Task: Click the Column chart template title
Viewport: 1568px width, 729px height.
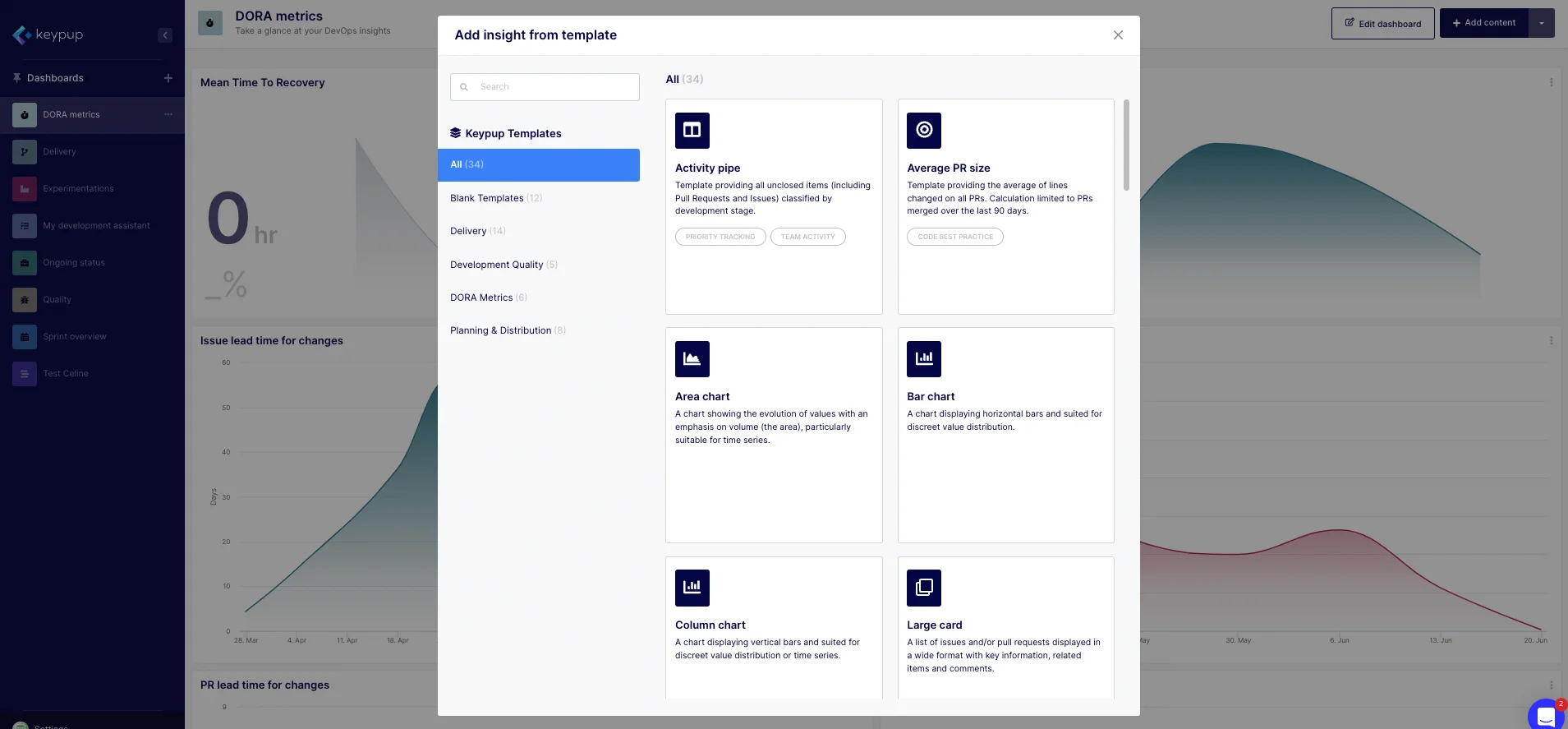Action: pyautogui.click(x=710, y=625)
